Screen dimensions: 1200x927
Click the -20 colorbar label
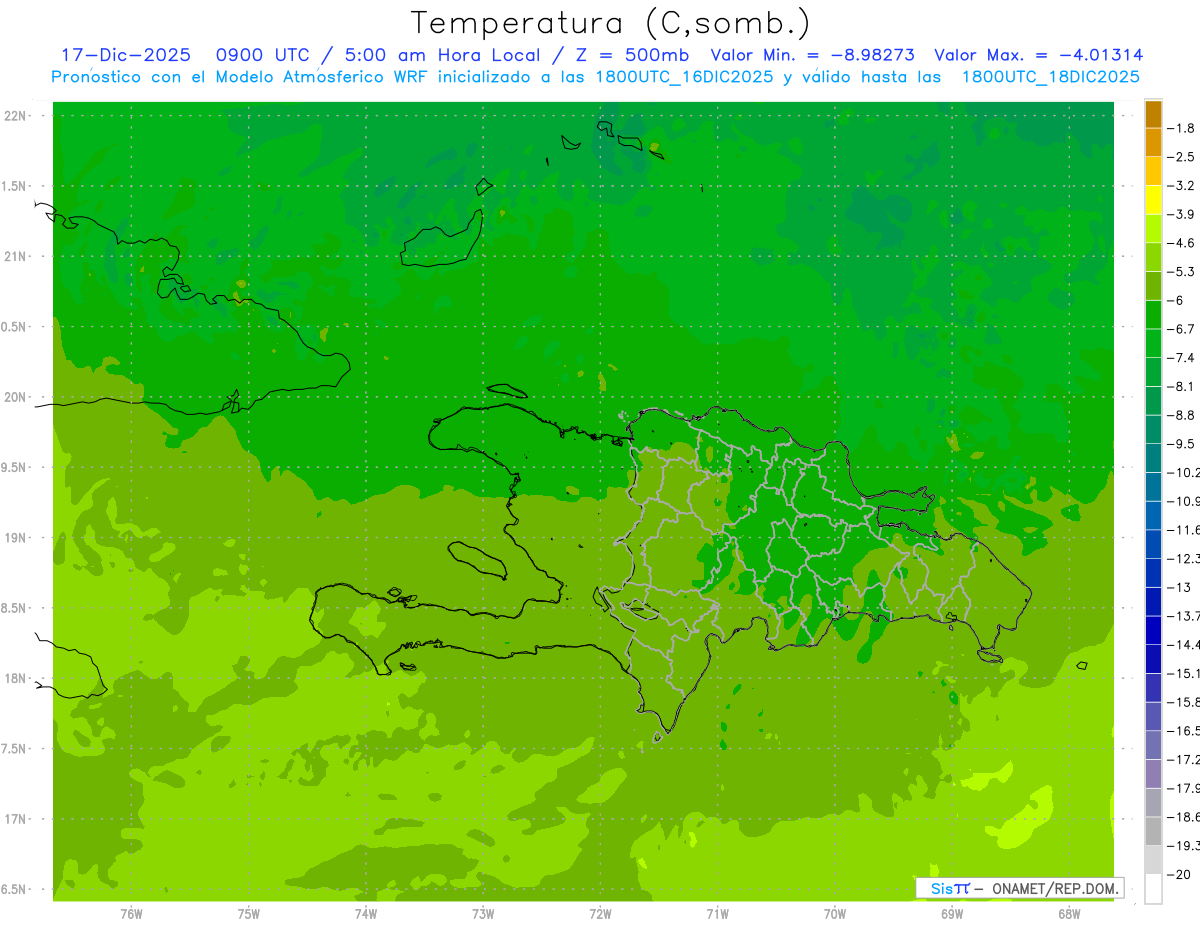pos(1180,873)
